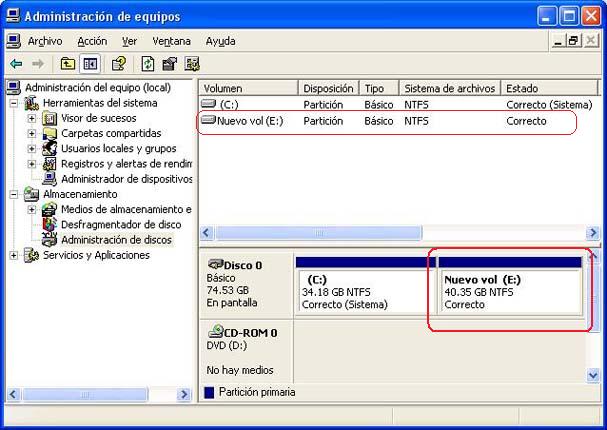Click the Visor de sucesos icon
The image size is (607, 430).
pos(49,118)
